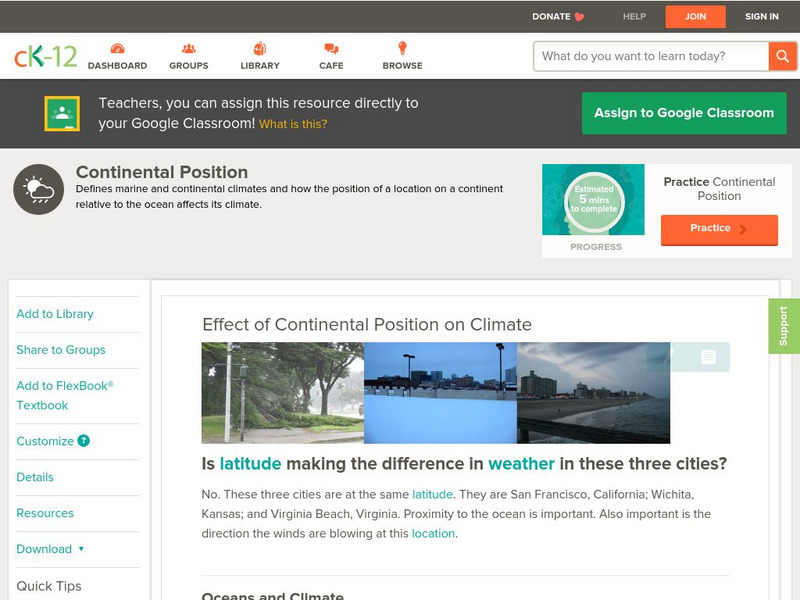Click 'weather' link in the heading question
Image resolution: width=800 pixels, height=600 pixels.
[521, 463]
